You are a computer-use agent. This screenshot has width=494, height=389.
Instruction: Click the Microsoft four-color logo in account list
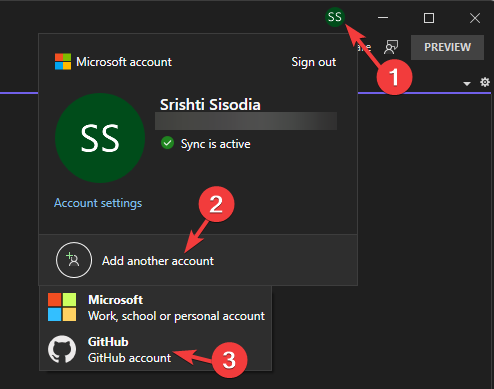(62, 307)
